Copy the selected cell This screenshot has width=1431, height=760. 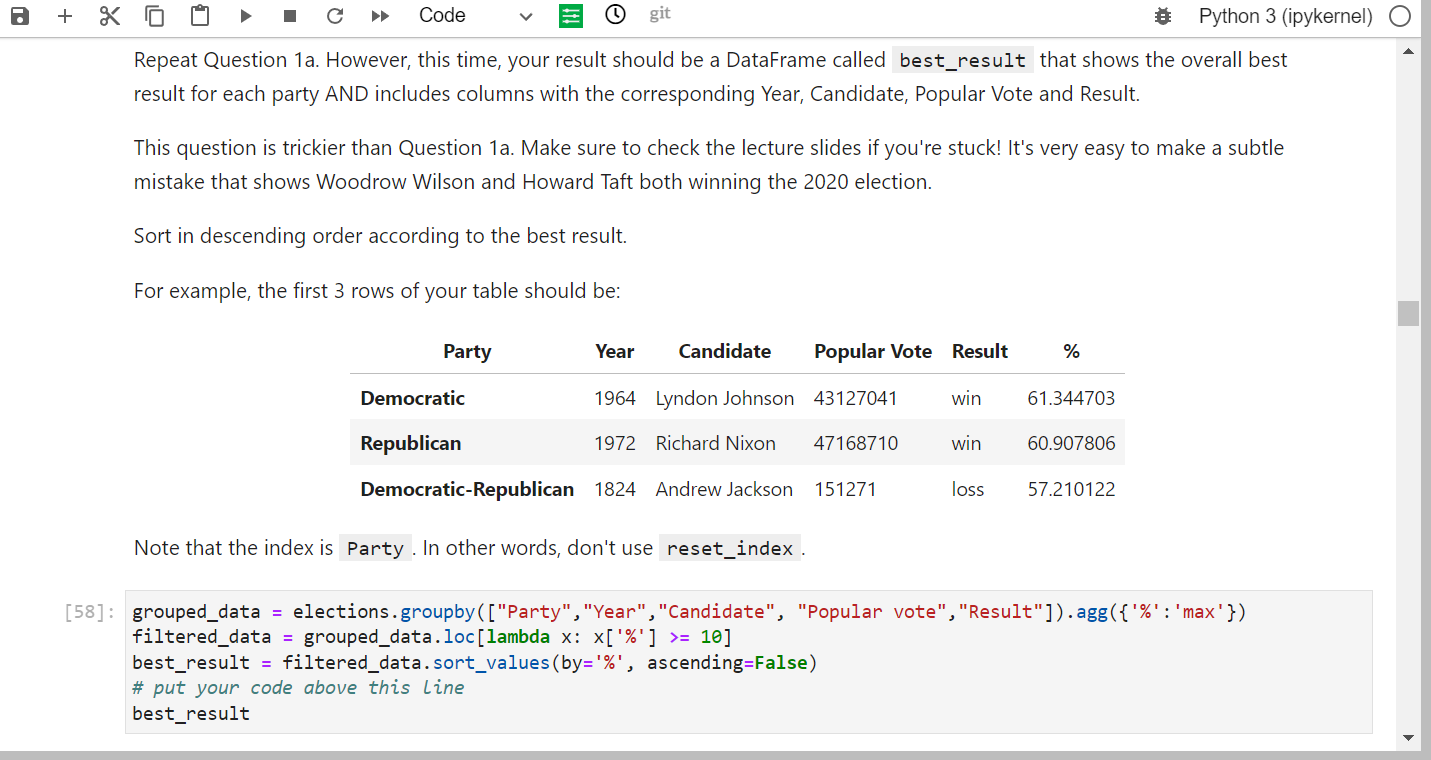coord(155,16)
